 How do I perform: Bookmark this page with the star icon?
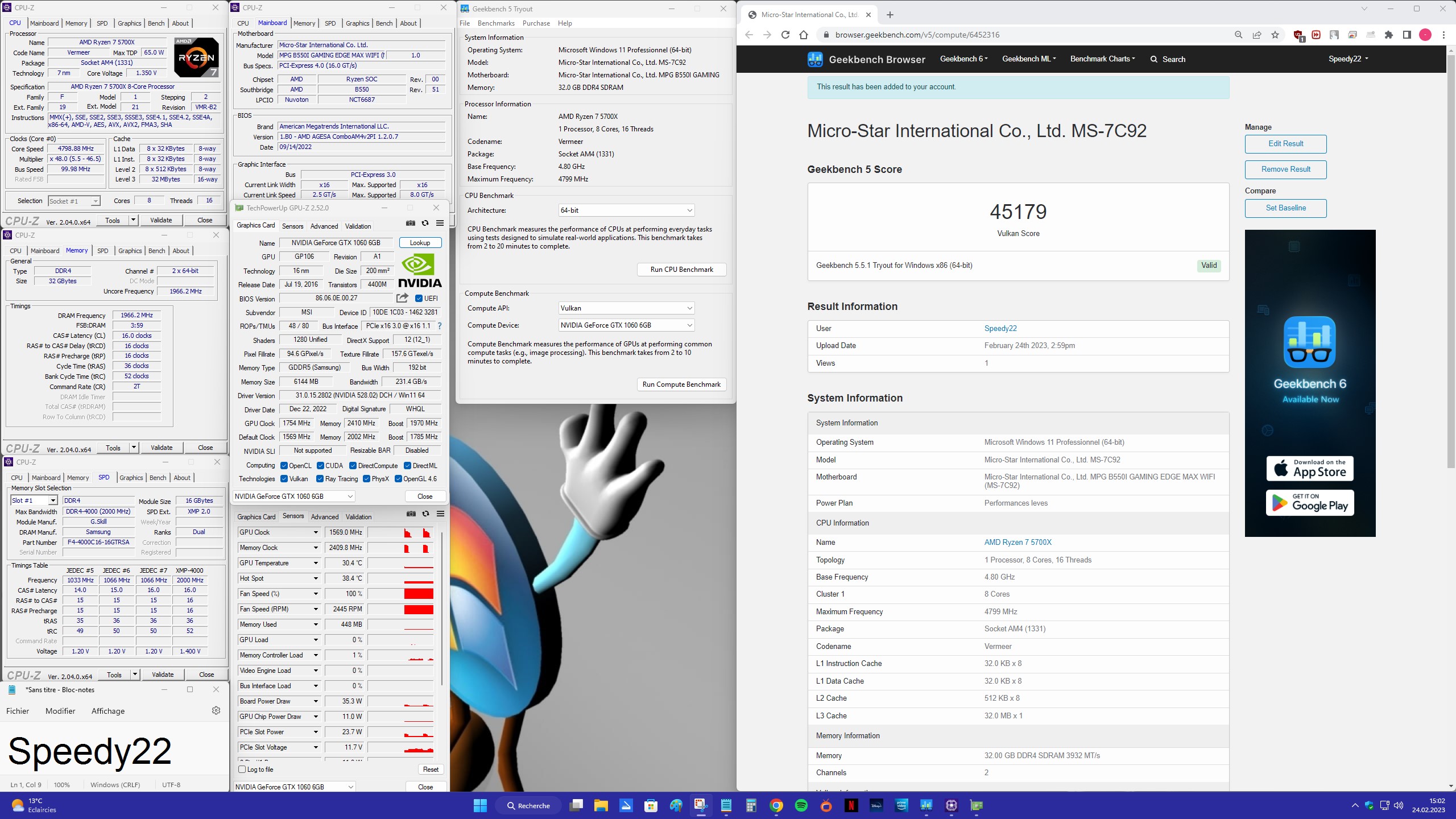1275,35
